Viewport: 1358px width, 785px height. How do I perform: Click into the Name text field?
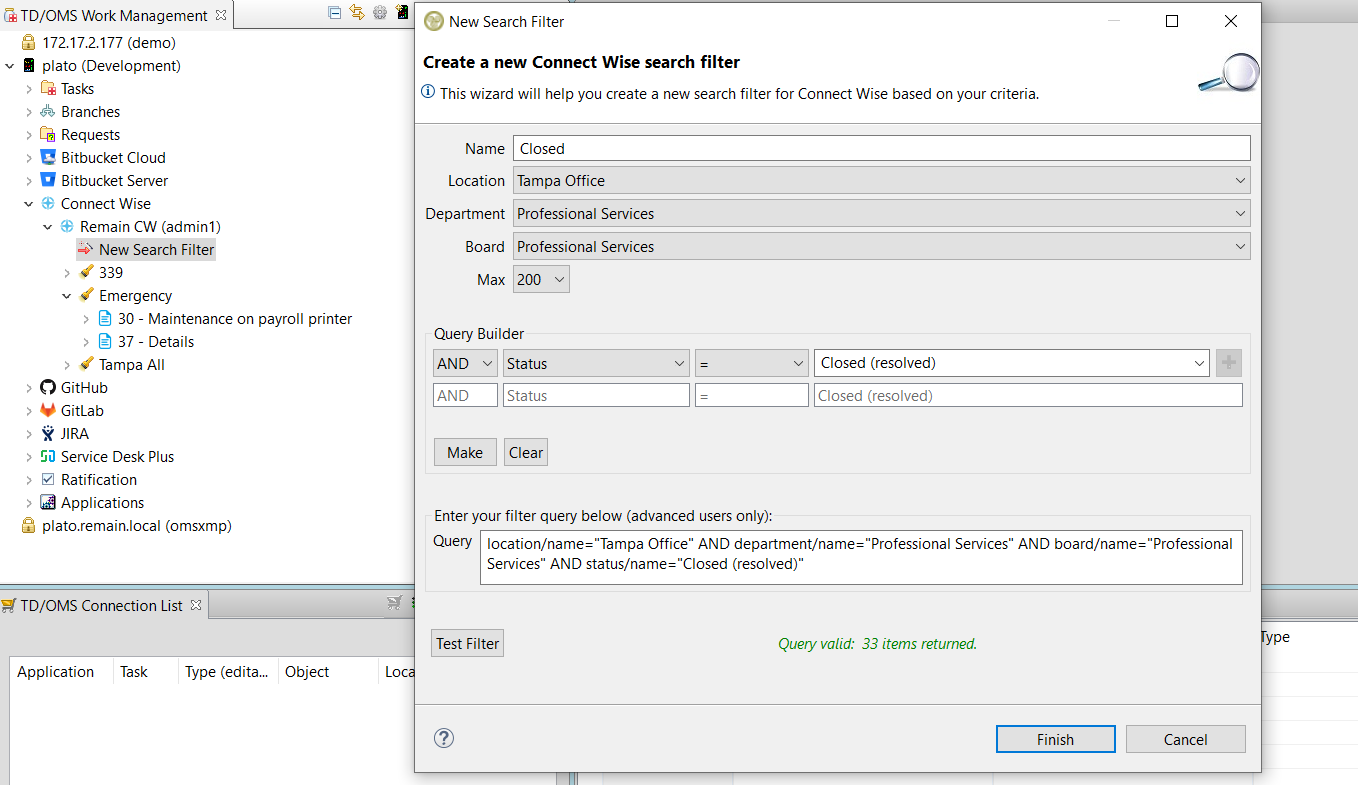click(x=881, y=149)
